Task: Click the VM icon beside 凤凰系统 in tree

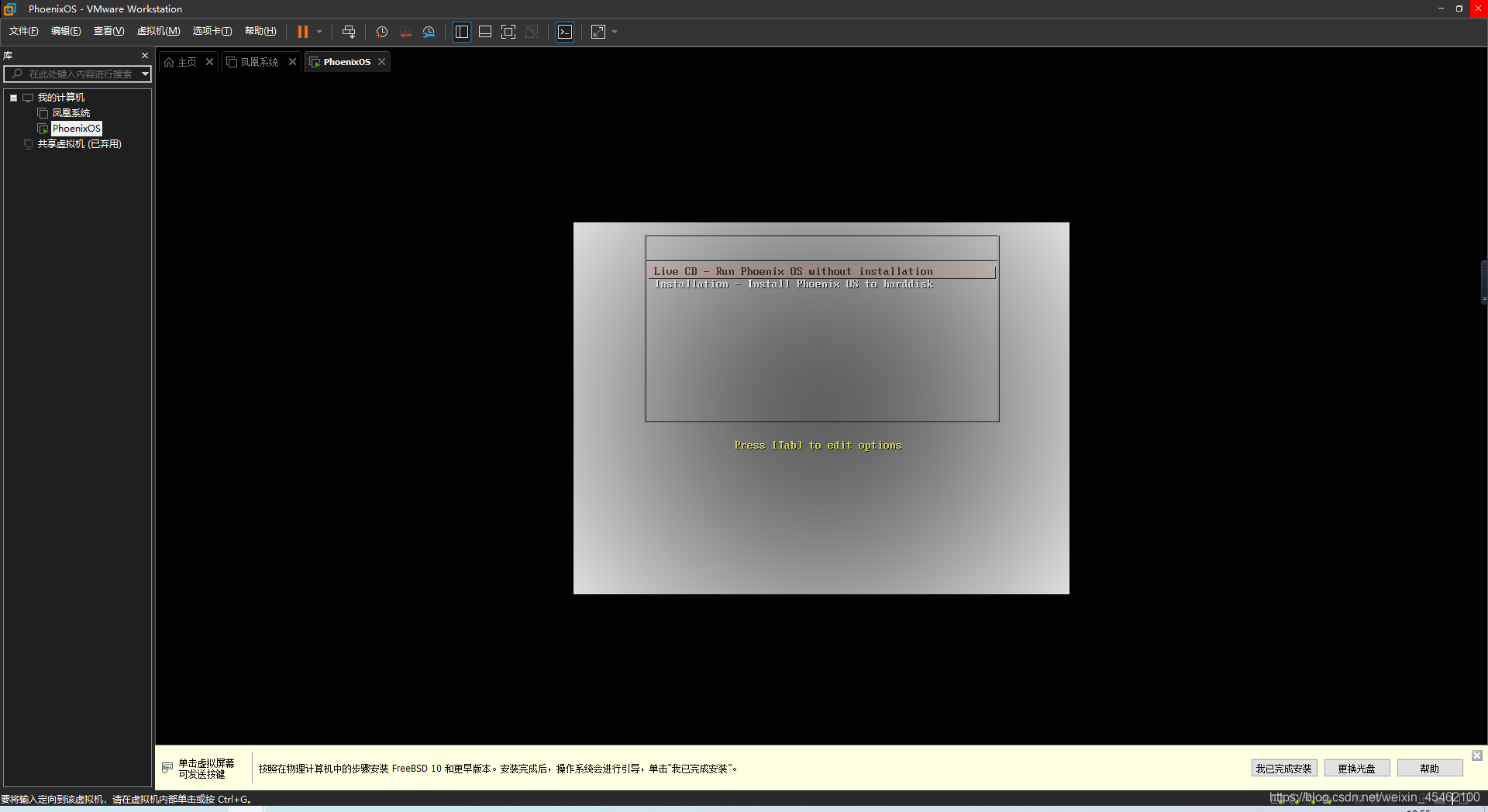Action: (43, 113)
